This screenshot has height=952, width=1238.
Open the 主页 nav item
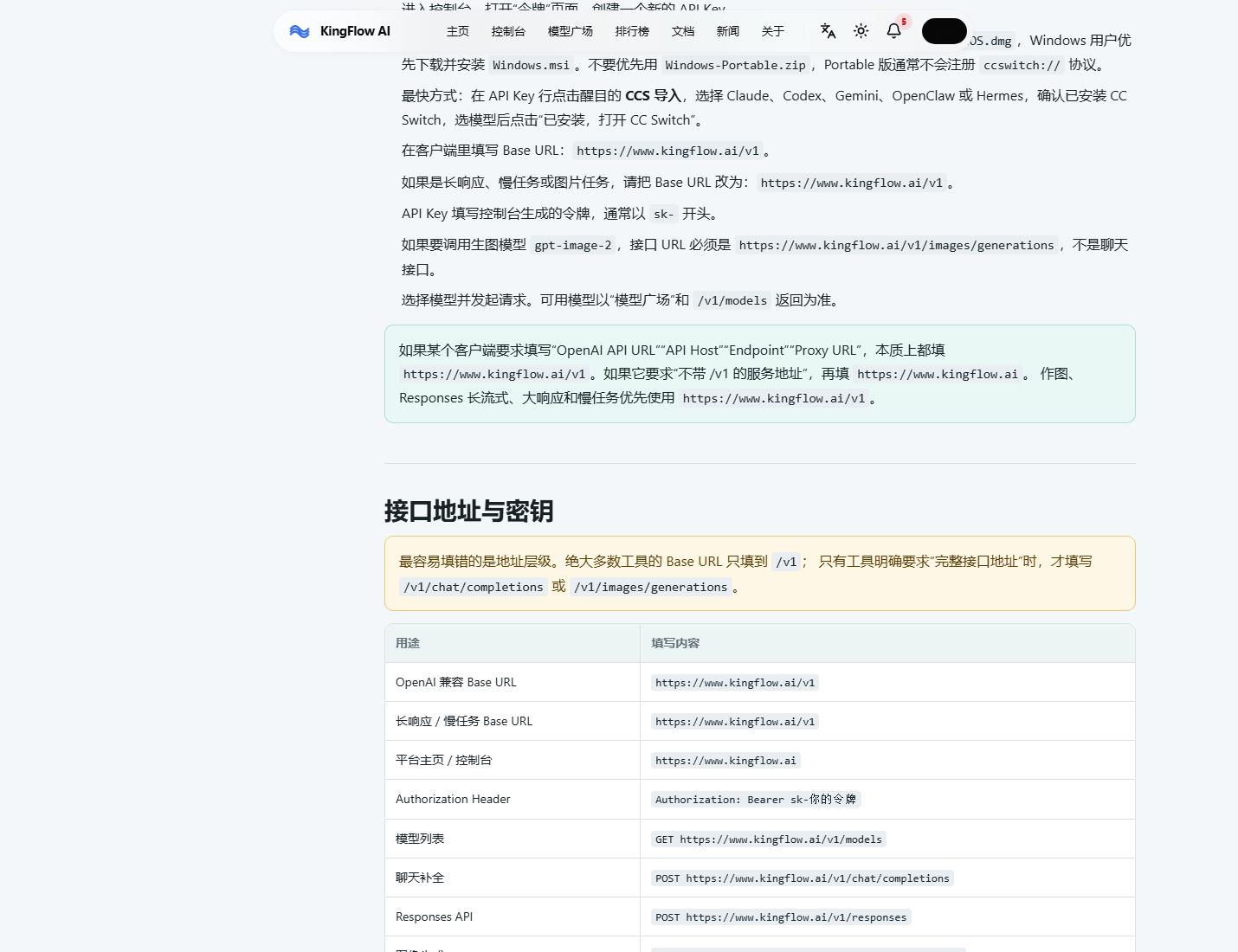pos(458,31)
